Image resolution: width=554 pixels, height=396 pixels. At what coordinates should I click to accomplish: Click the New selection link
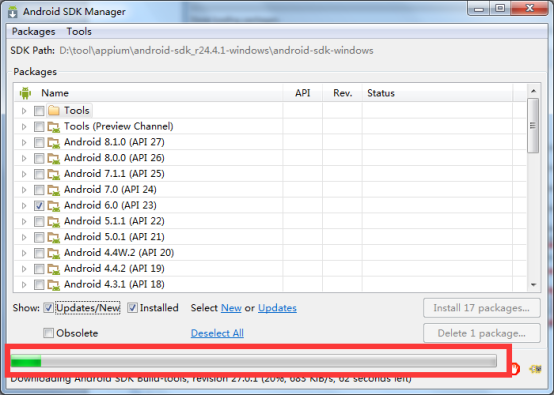pos(231,308)
